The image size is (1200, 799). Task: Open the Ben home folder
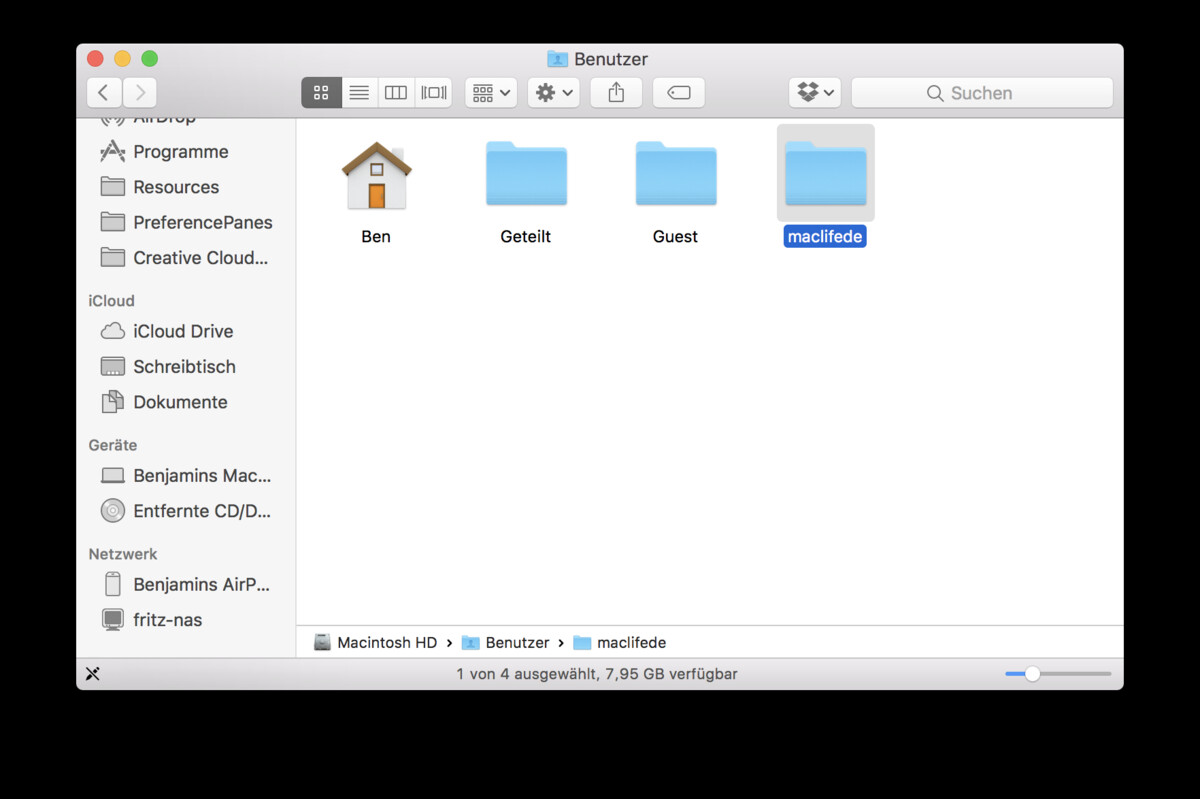click(375, 175)
